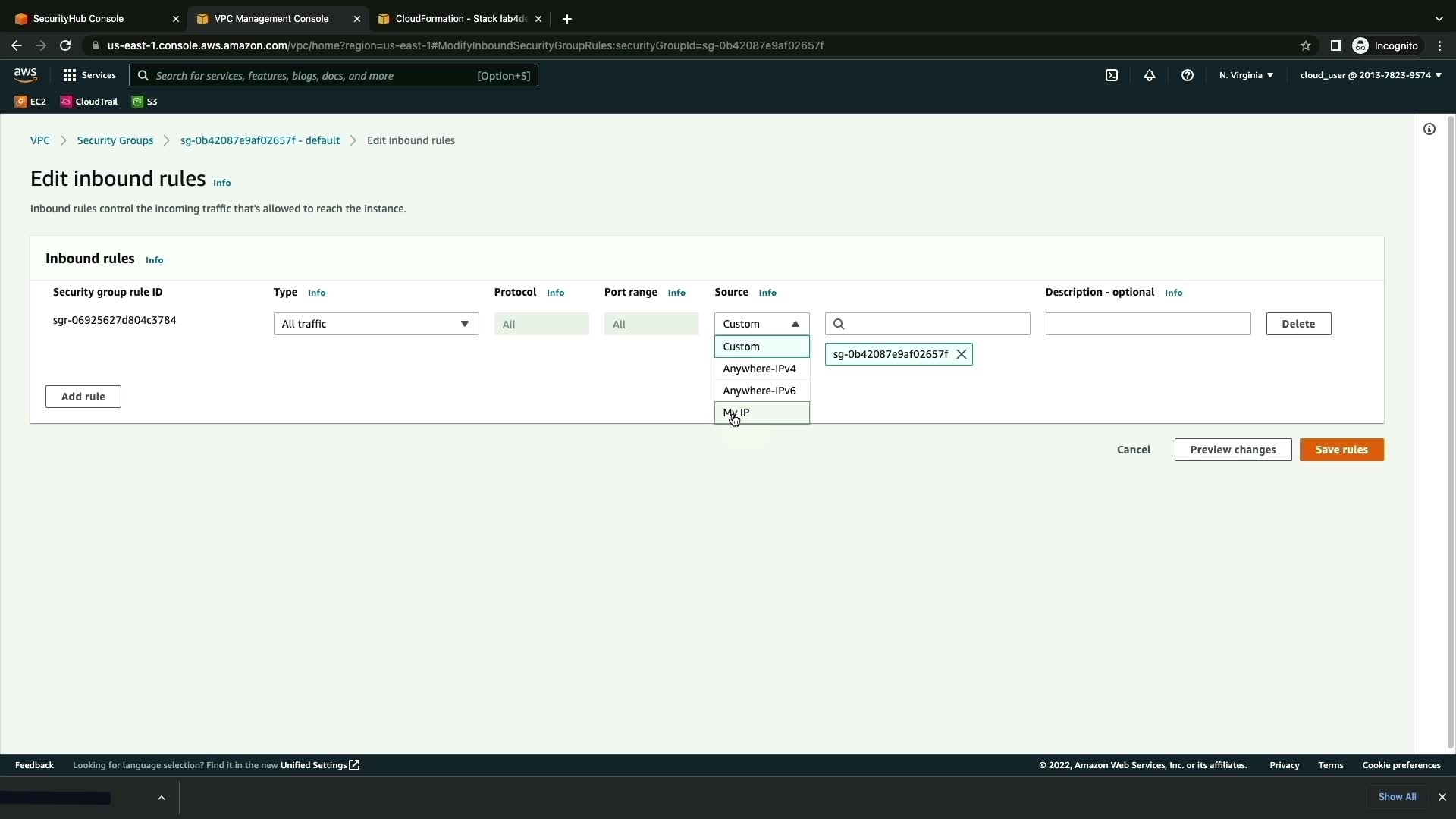The height and width of the screenshot is (819, 1456).
Task: Open the S3 favorites shortcut
Action: 145,102
